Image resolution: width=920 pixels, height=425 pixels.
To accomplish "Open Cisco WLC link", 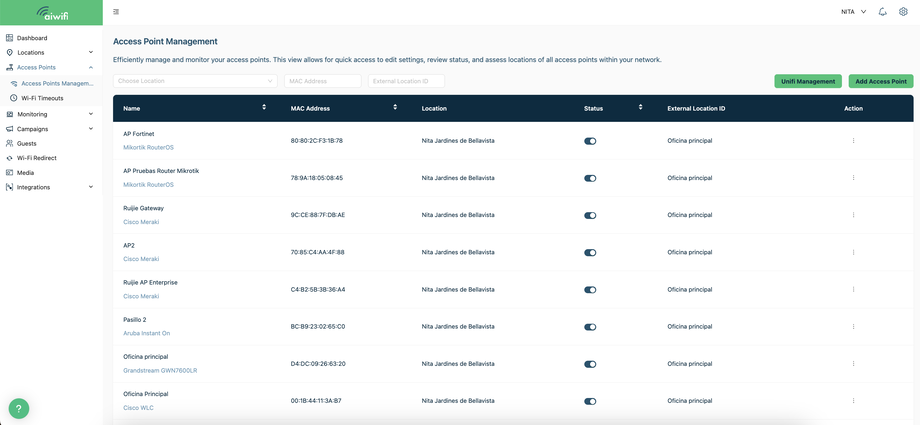I will tap(138, 408).
